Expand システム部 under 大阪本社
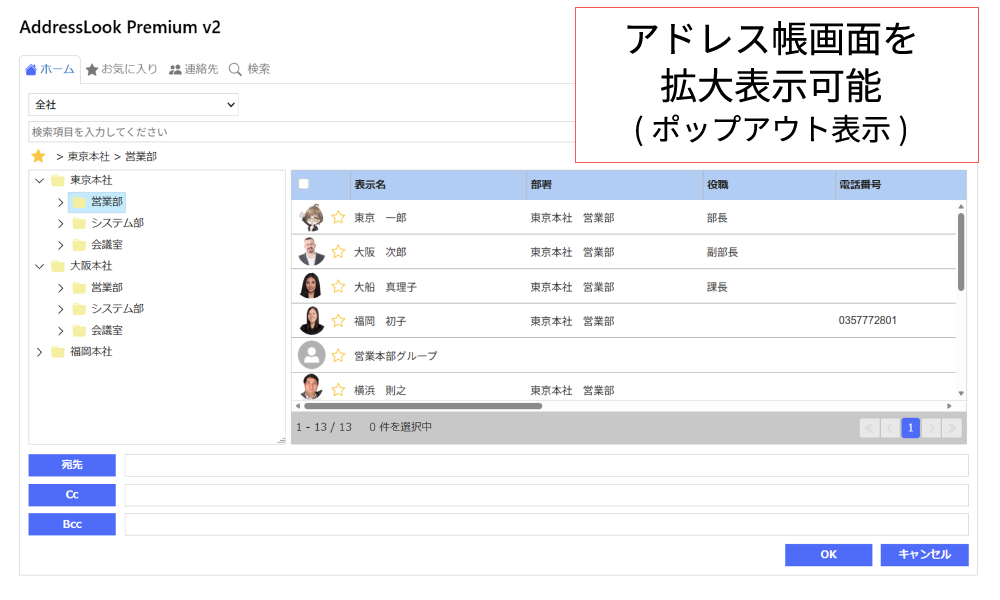This screenshot has width=1000, height=600. pyautogui.click(x=60, y=309)
